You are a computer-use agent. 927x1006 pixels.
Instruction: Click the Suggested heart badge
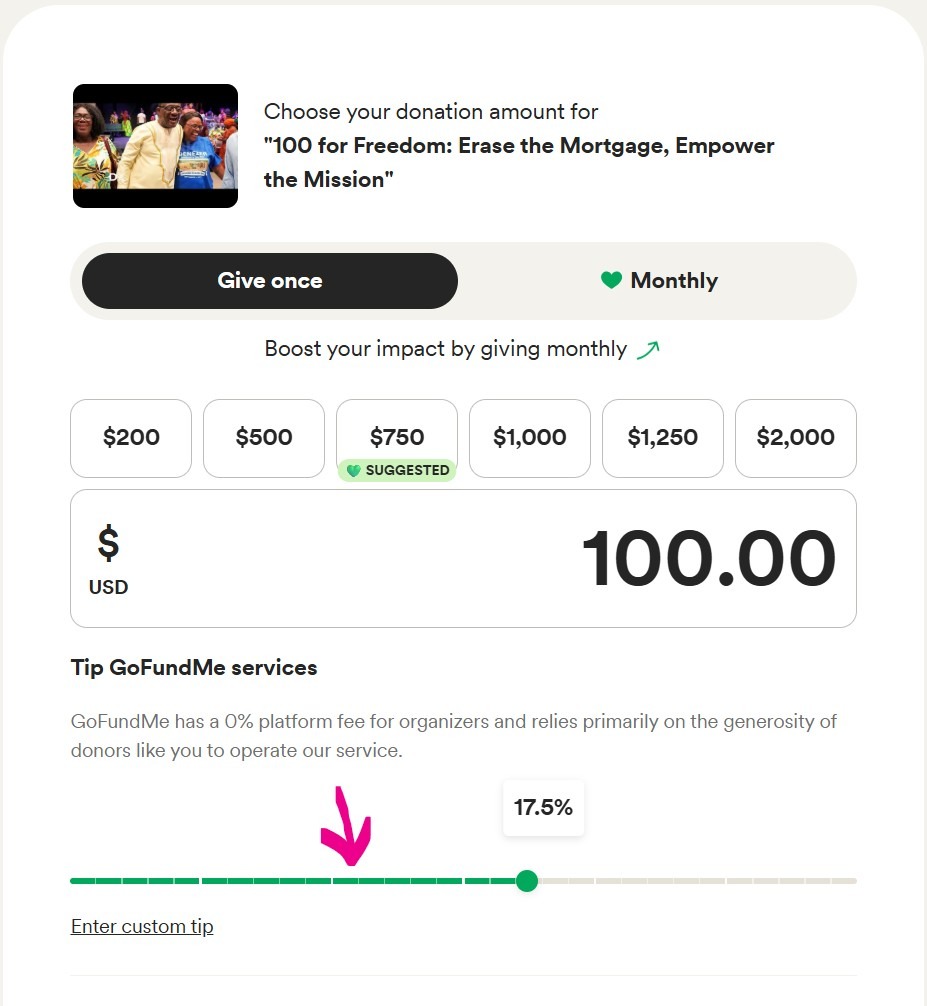(x=397, y=471)
